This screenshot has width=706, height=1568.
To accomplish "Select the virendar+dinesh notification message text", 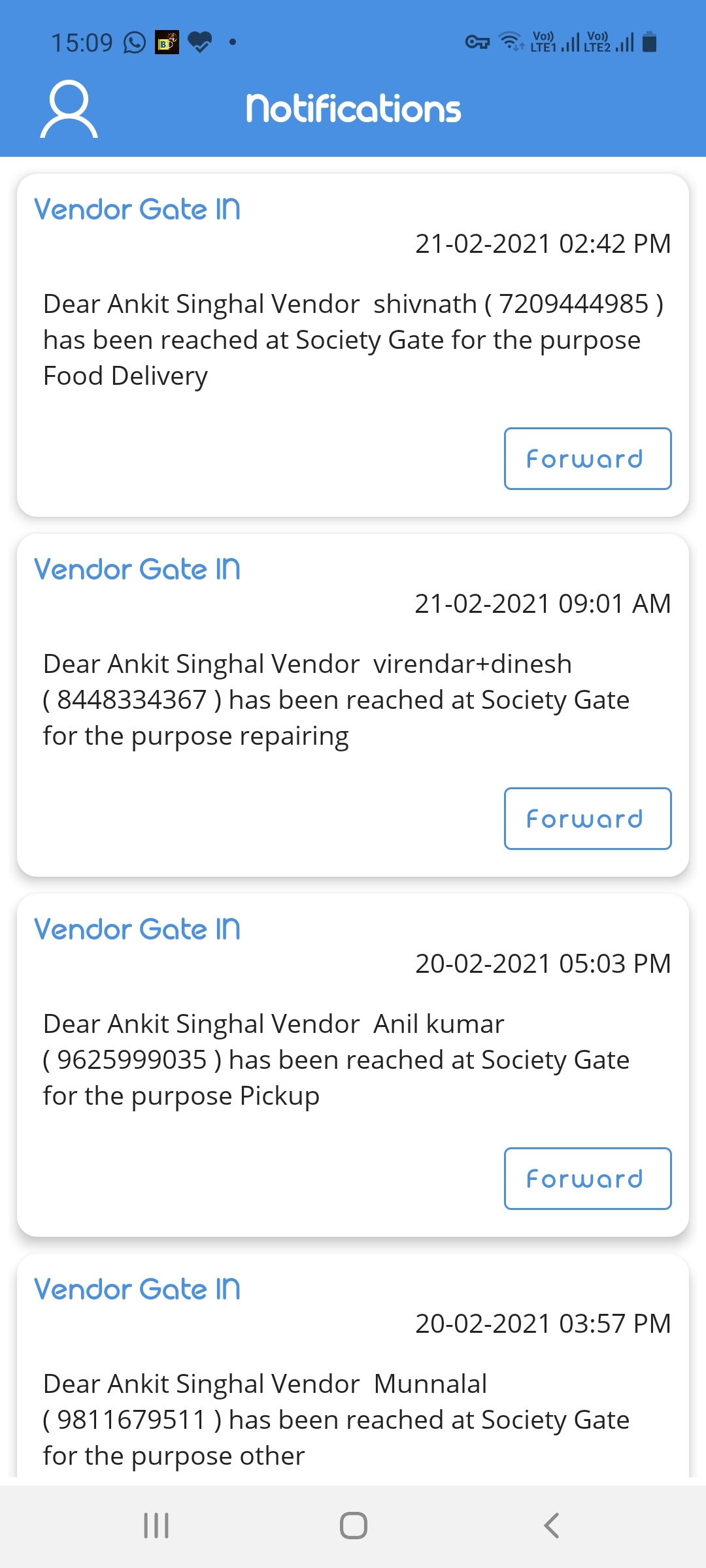I will point(337,700).
